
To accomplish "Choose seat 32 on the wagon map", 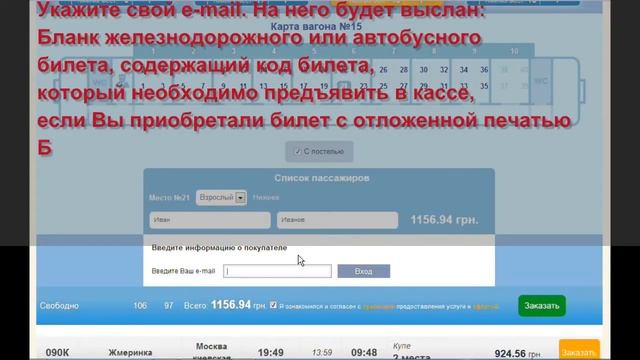I will 444,70.
